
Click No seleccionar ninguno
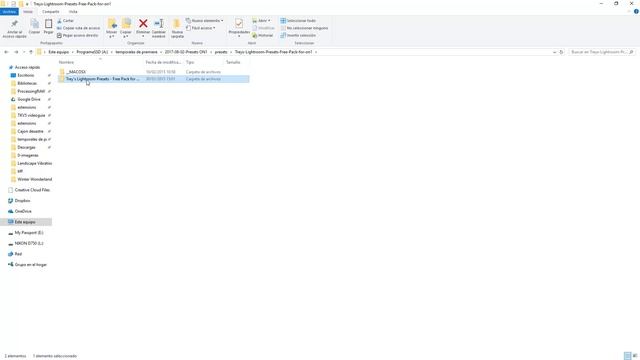click(x=304, y=28)
